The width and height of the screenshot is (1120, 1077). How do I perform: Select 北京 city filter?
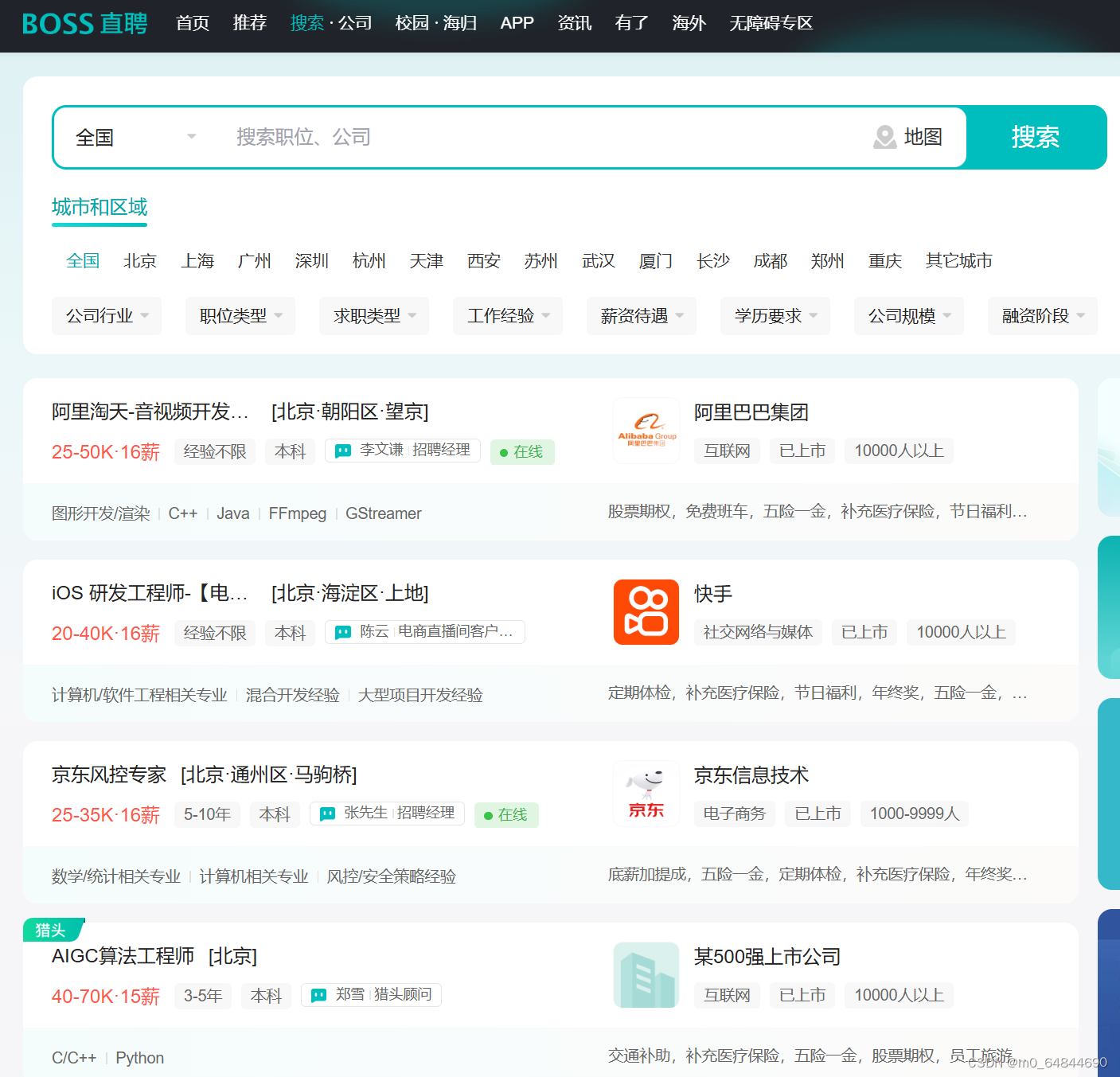tap(140, 260)
